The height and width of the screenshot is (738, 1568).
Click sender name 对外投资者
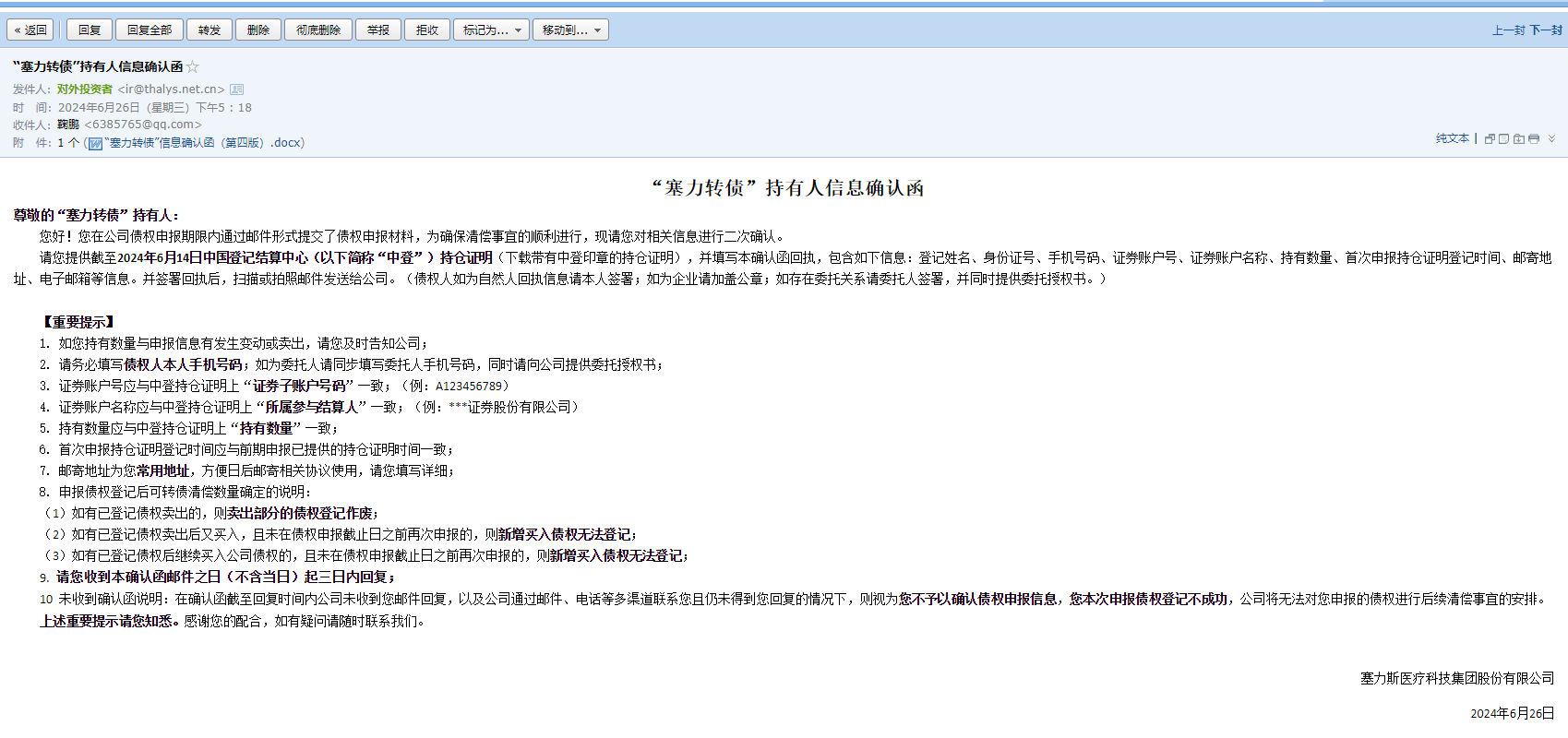(85, 89)
